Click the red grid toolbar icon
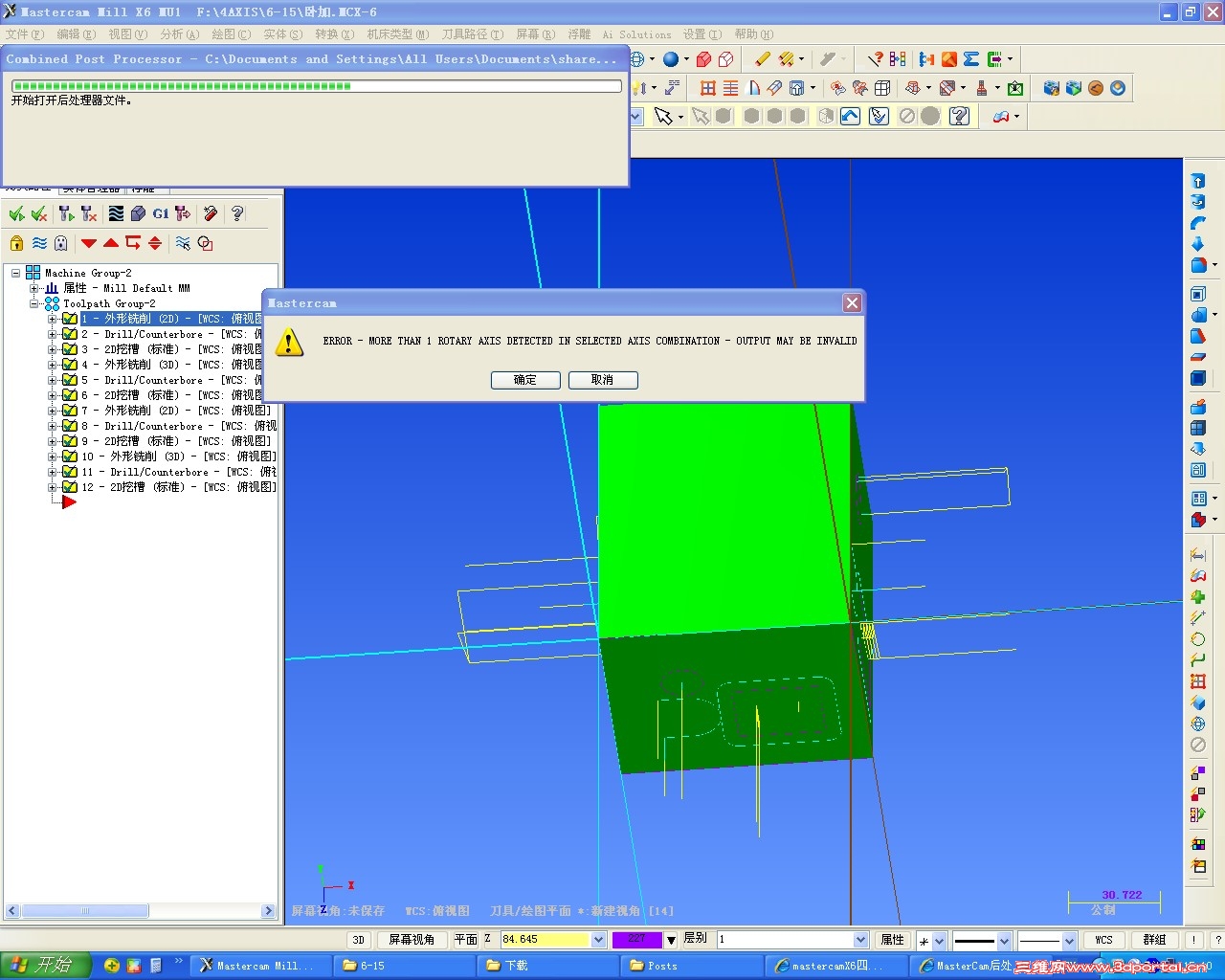 (708, 88)
